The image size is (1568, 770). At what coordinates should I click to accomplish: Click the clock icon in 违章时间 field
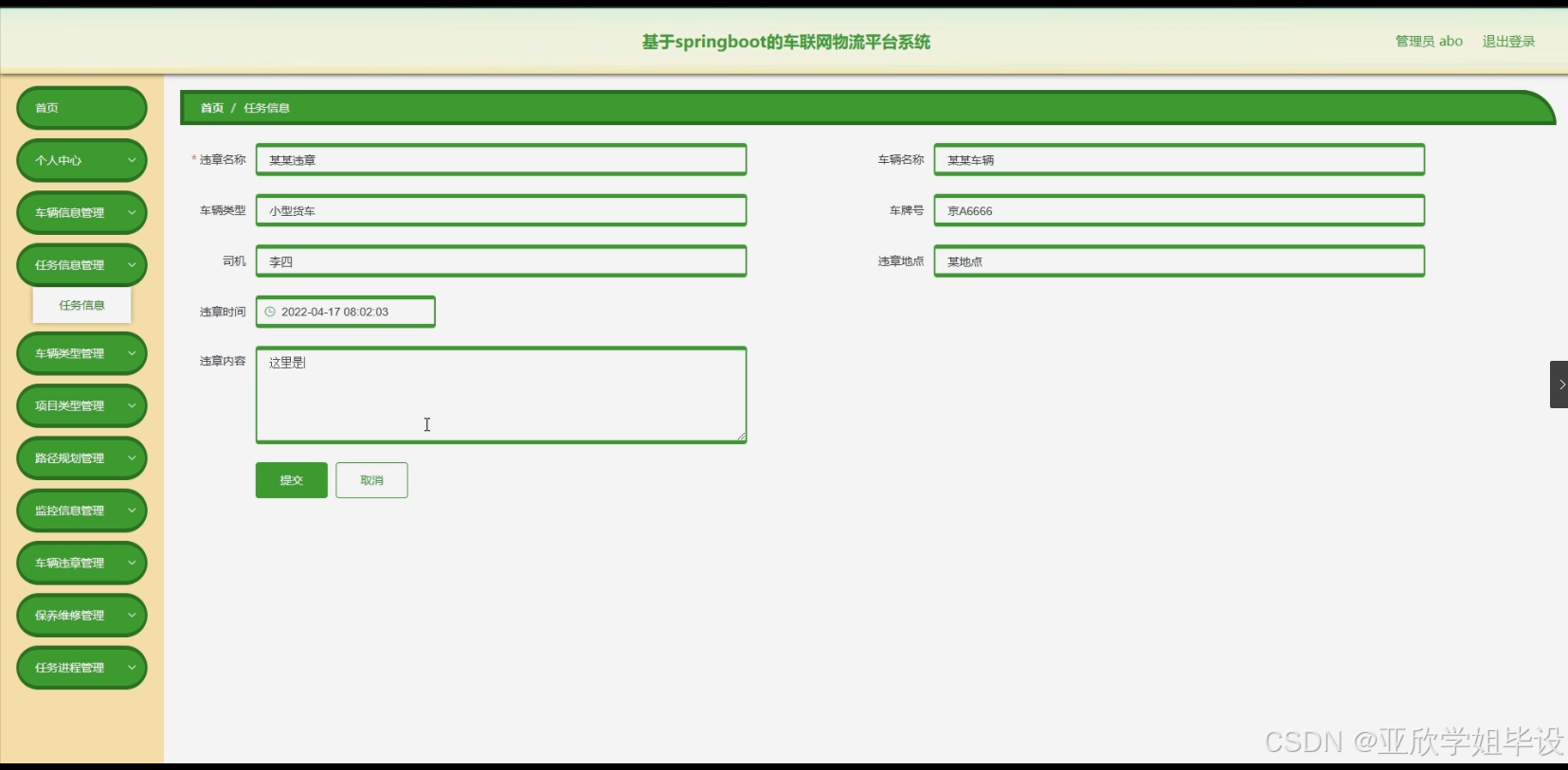click(x=270, y=312)
